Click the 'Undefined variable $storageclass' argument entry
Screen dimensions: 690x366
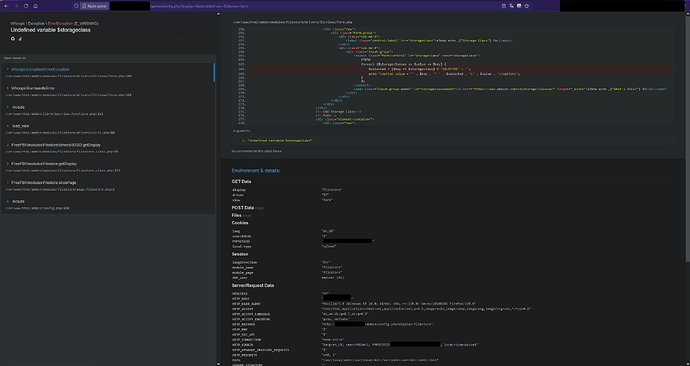pos(280,140)
